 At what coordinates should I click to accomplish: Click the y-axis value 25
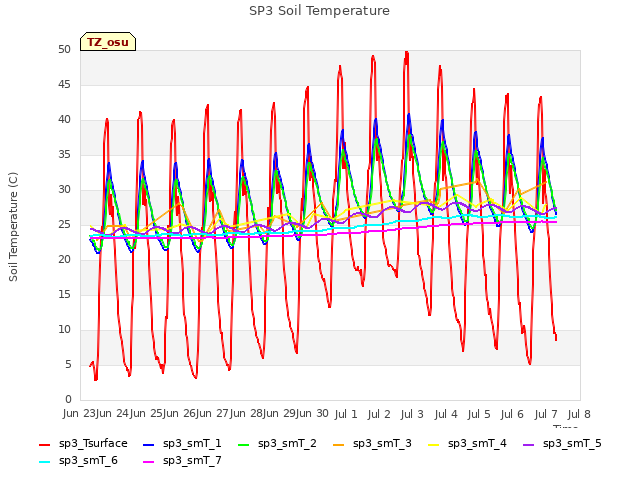(x=64, y=224)
